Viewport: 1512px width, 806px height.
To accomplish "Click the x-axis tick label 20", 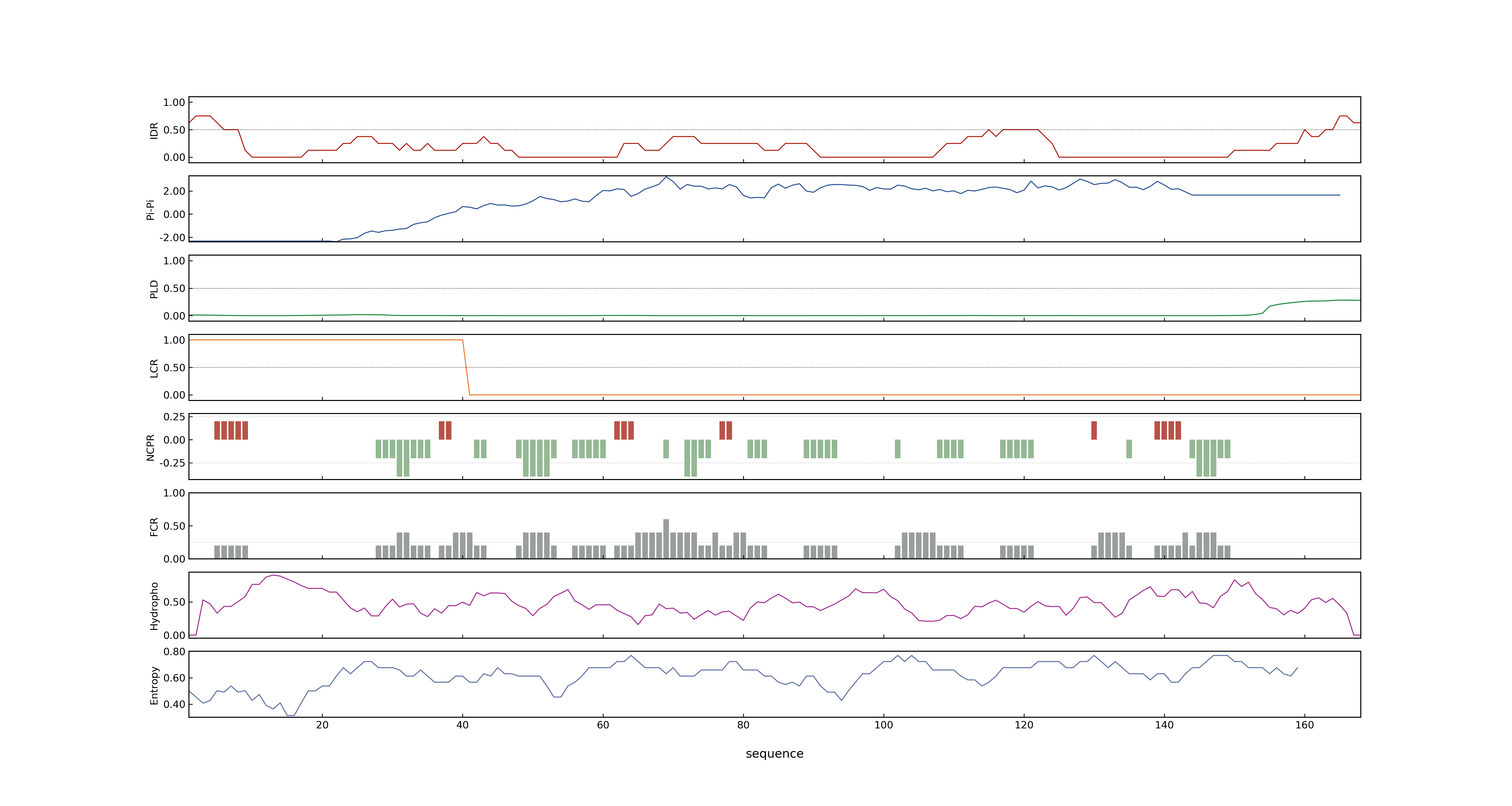I will tap(322, 725).
